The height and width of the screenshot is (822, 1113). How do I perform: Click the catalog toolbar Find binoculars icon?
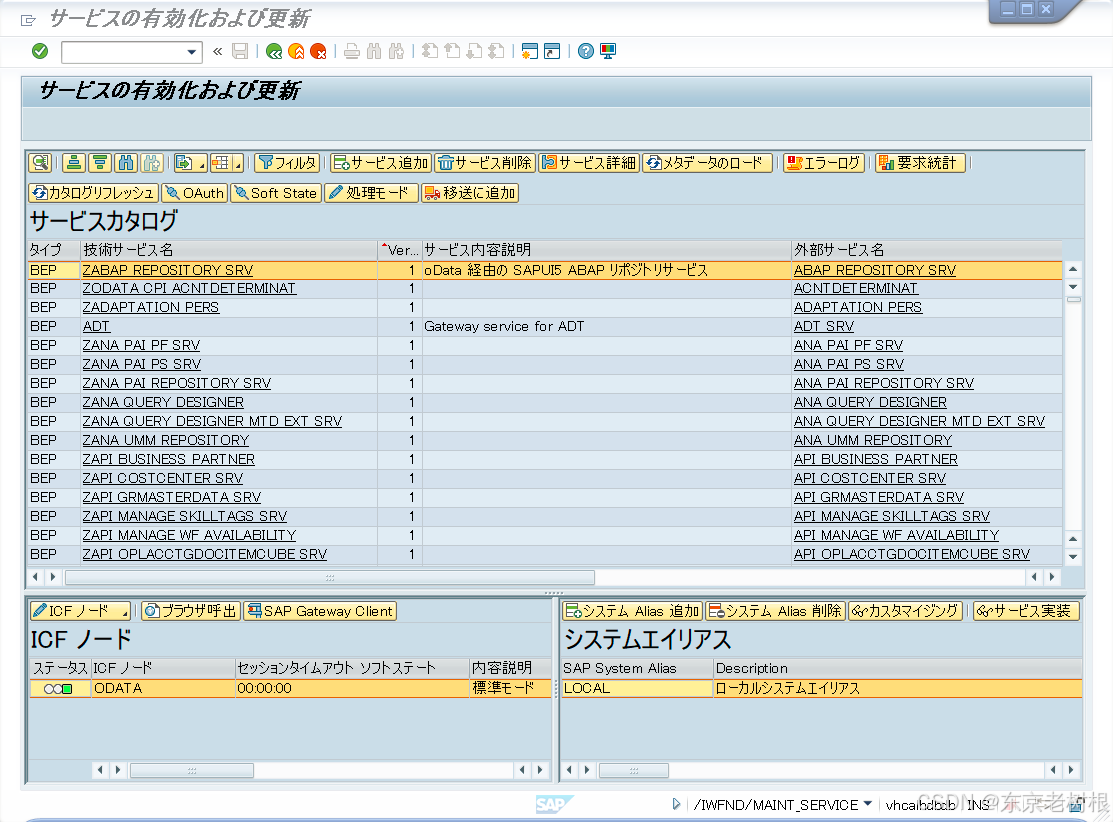coord(126,163)
